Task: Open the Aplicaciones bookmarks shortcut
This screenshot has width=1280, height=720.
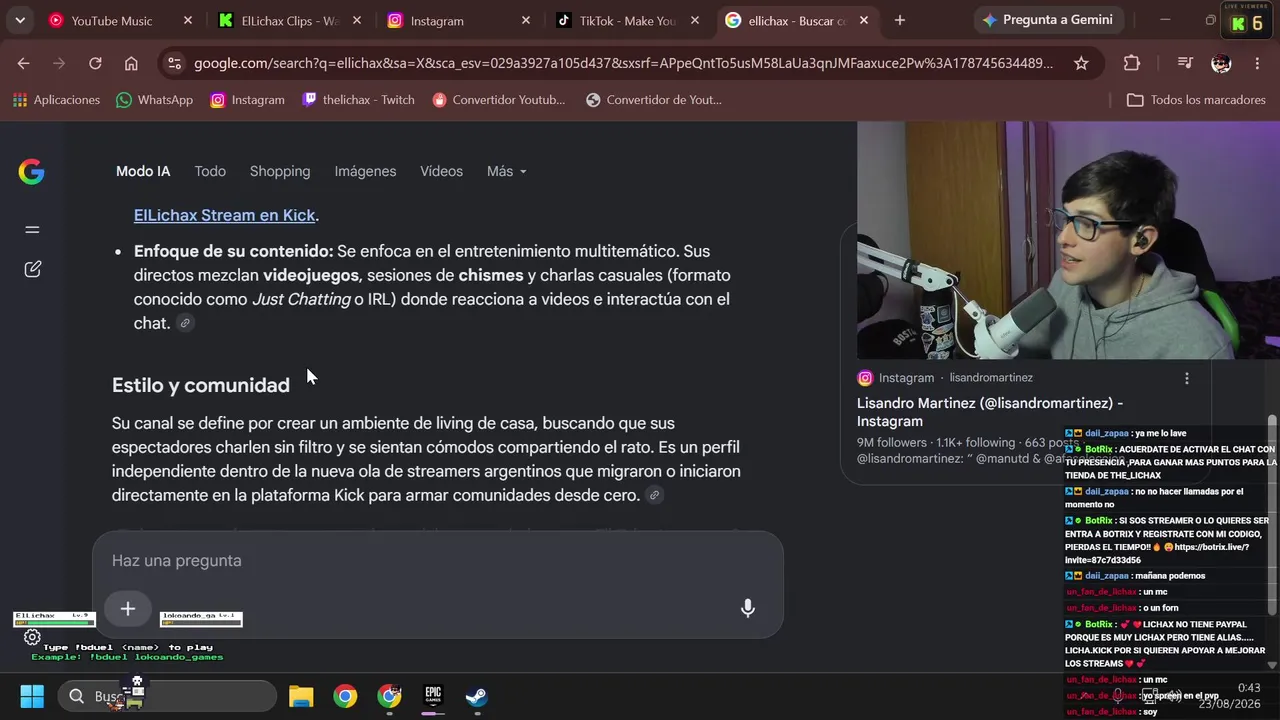Action: (57, 100)
